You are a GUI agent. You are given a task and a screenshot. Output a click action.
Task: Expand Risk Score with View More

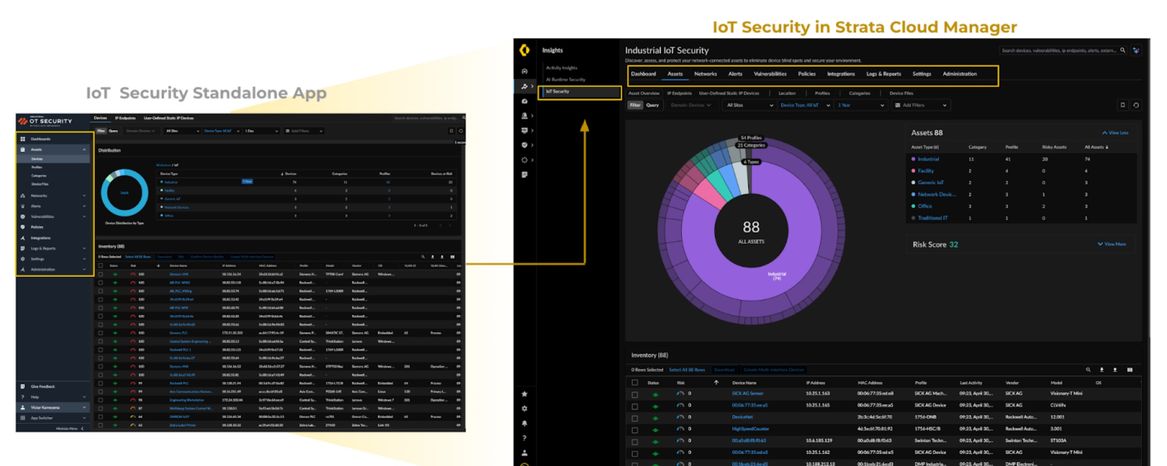click(1112, 244)
